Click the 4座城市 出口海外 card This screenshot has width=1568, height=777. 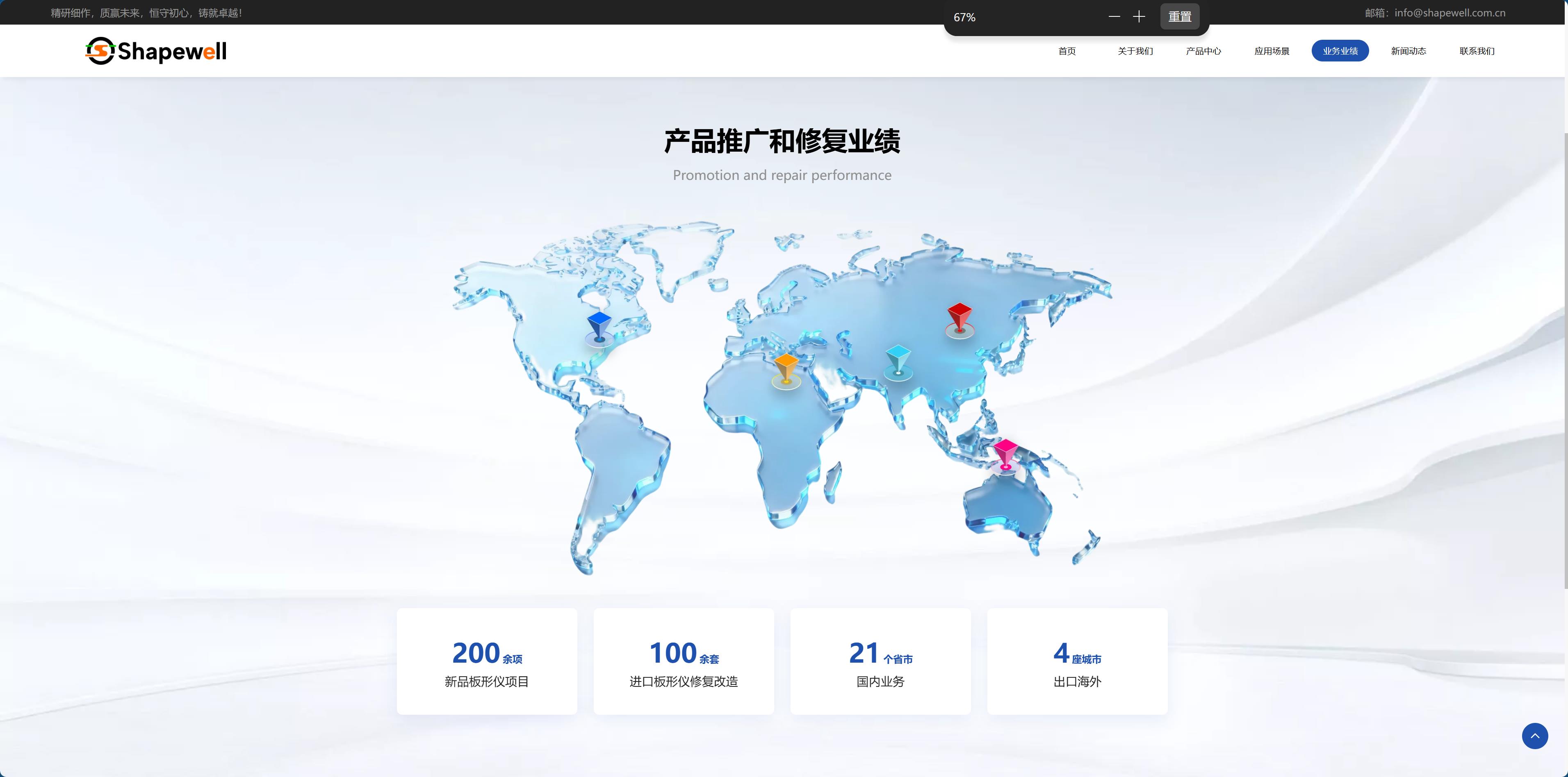coord(1078,661)
